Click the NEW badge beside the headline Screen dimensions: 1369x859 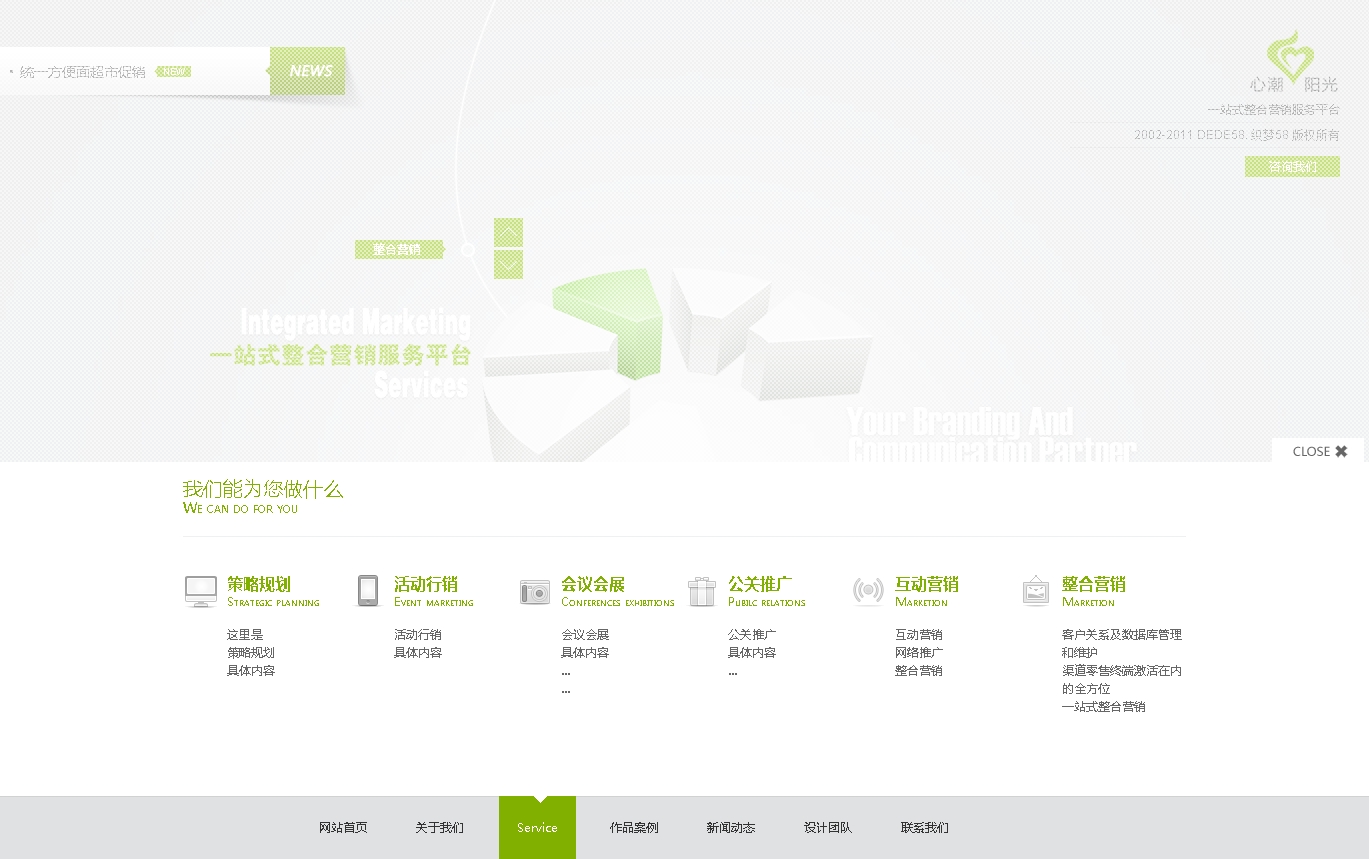coord(174,71)
